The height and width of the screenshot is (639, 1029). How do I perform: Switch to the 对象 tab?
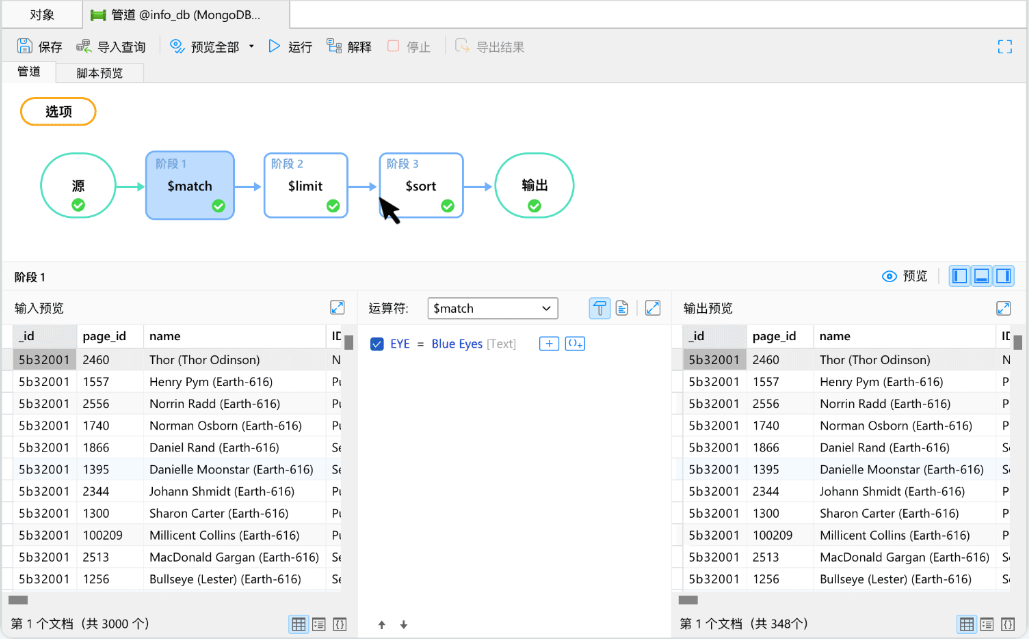[42, 14]
